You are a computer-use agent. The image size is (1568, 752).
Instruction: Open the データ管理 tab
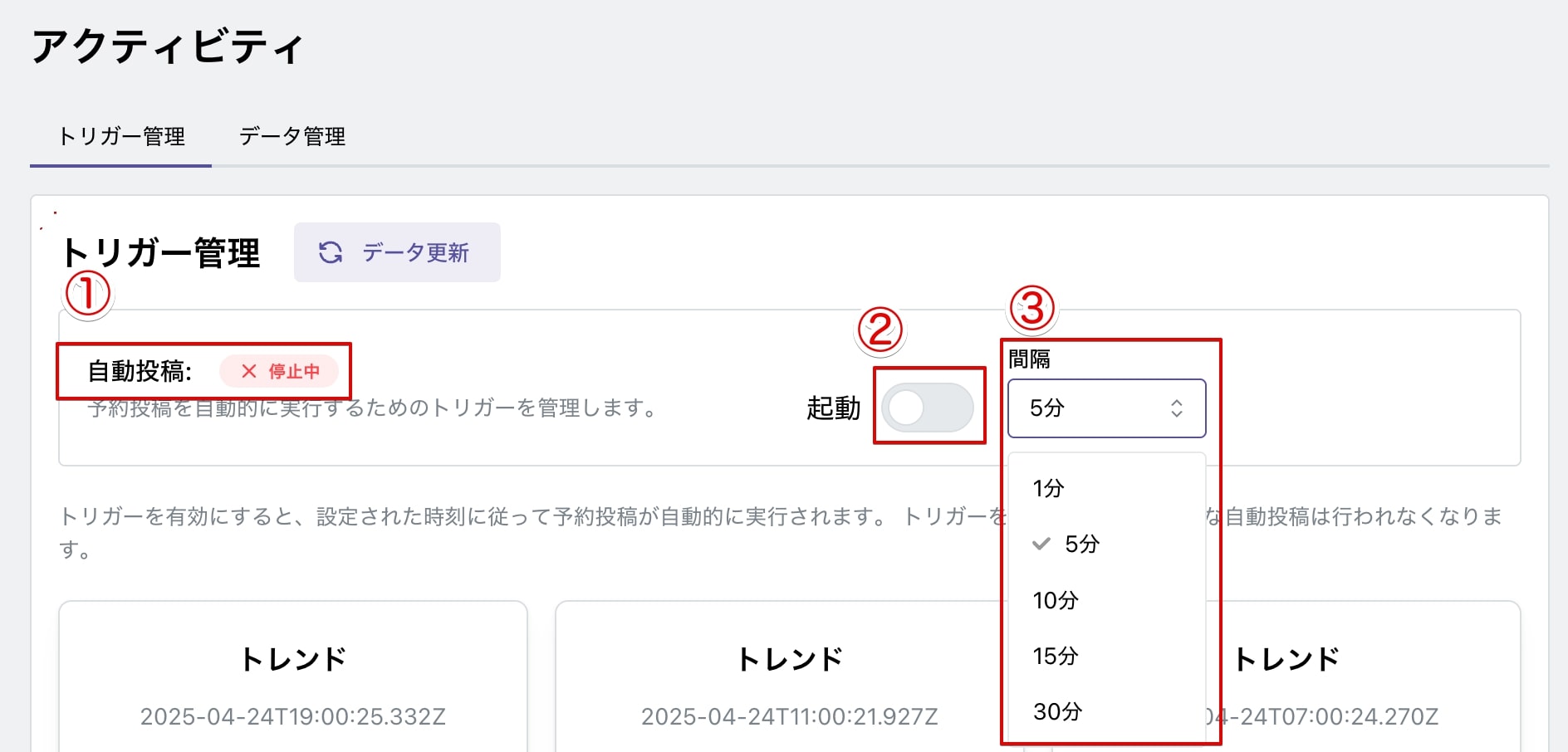pos(292,136)
